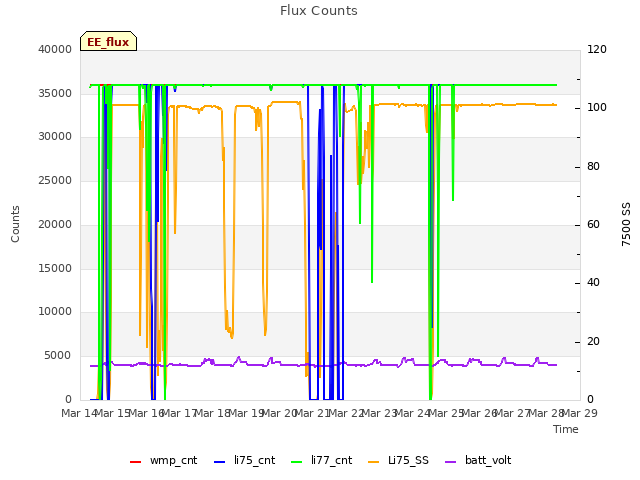640x480 pixels.
Task: Click the green li77_cnt legend swatch
Action: pos(296,462)
